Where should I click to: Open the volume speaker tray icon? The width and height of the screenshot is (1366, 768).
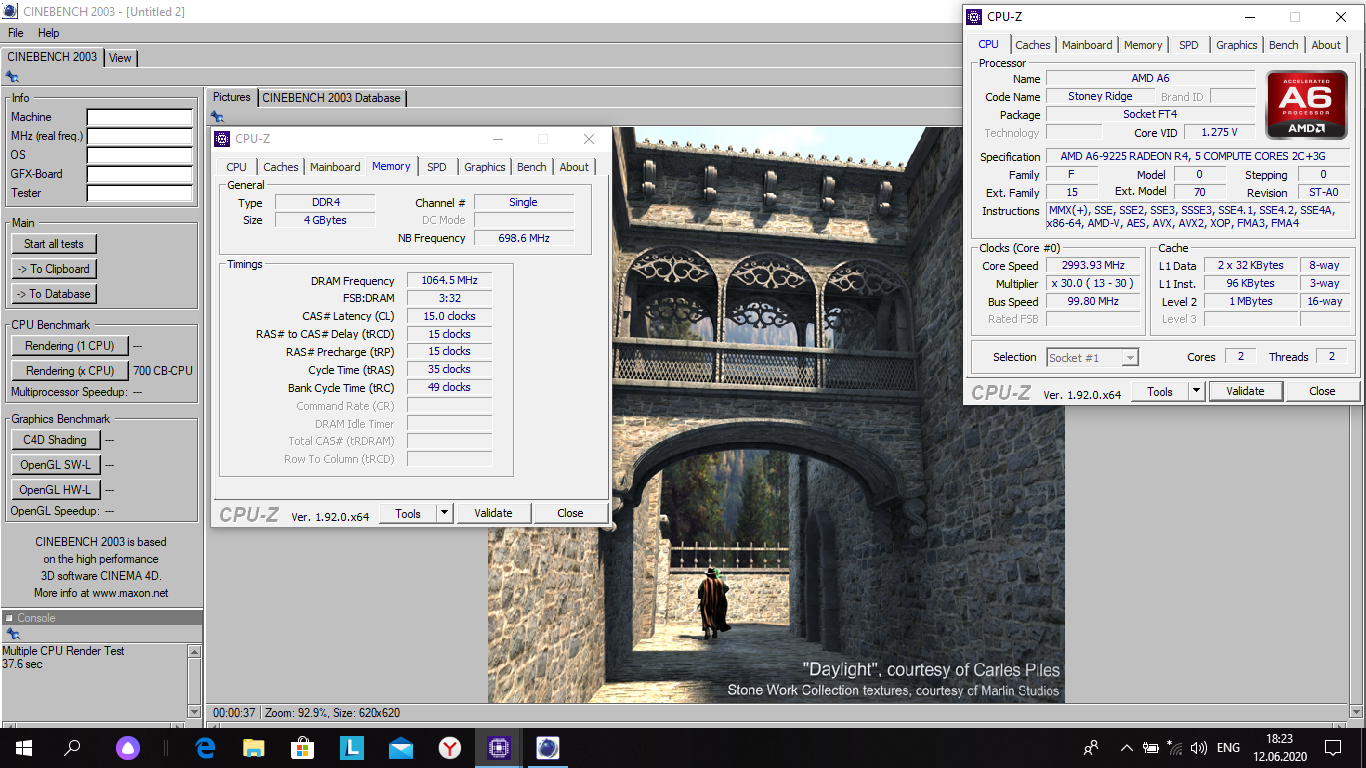tap(1199, 748)
